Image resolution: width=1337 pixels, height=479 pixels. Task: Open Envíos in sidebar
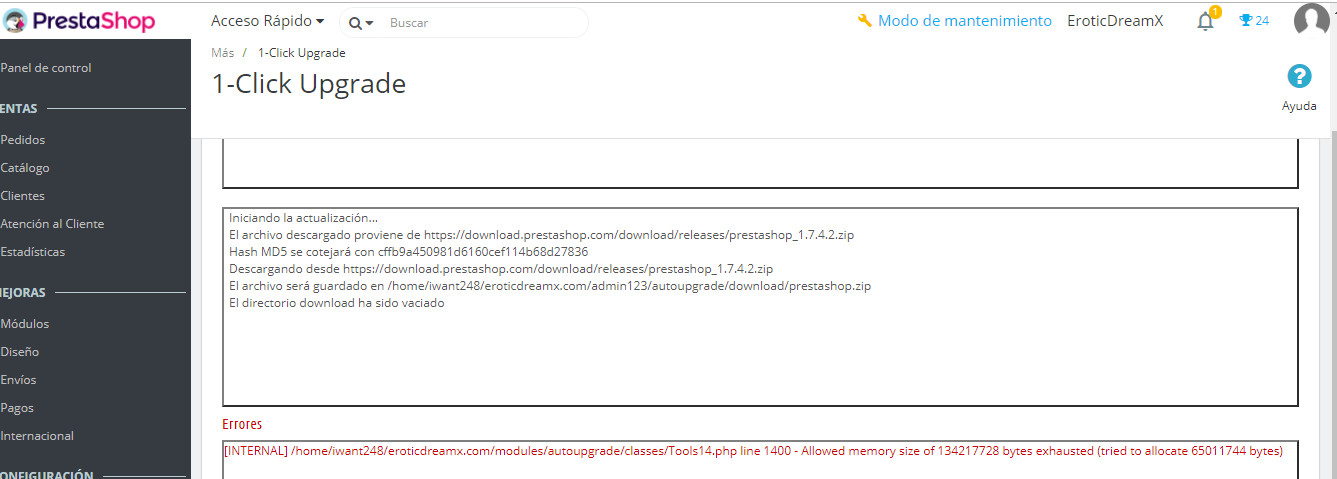coord(19,380)
